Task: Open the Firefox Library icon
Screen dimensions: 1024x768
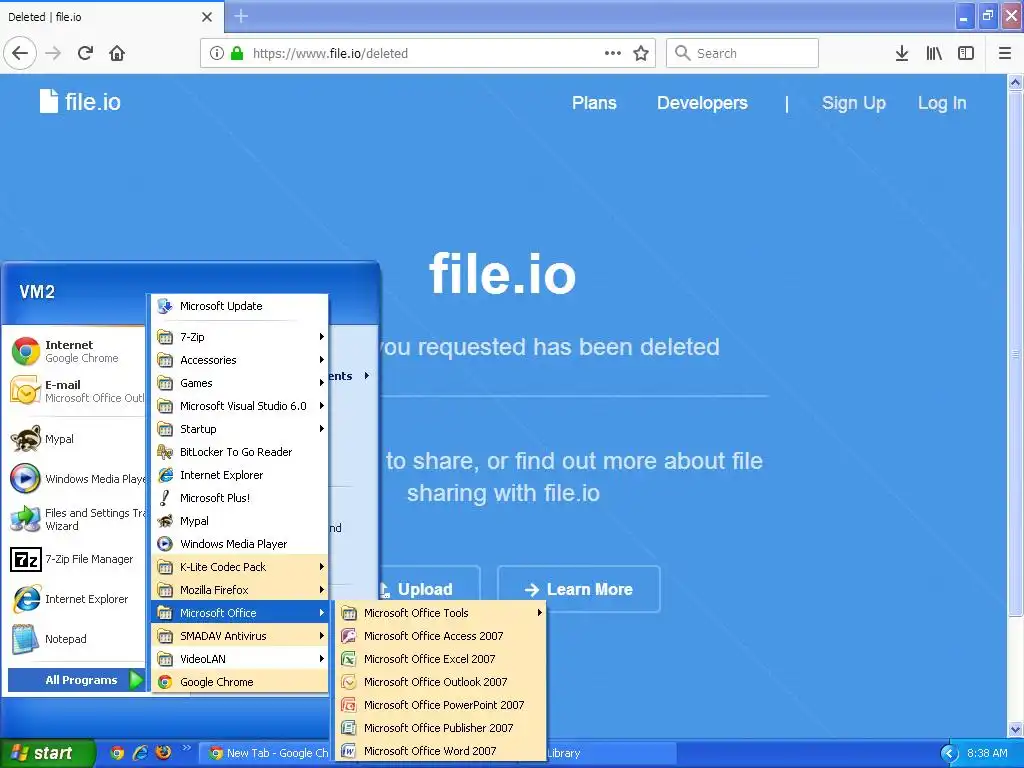Action: [x=934, y=53]
